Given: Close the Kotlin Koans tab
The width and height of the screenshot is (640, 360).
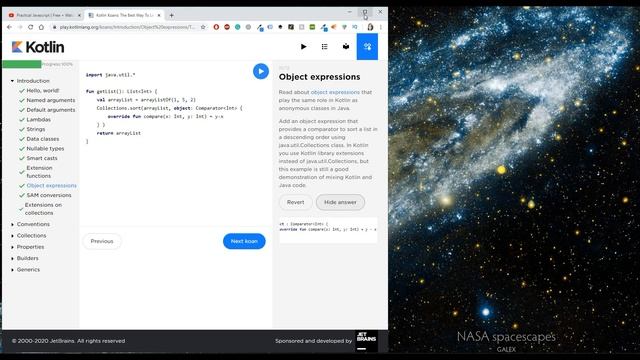Looking at the screenshot, I should click(159, 15).
